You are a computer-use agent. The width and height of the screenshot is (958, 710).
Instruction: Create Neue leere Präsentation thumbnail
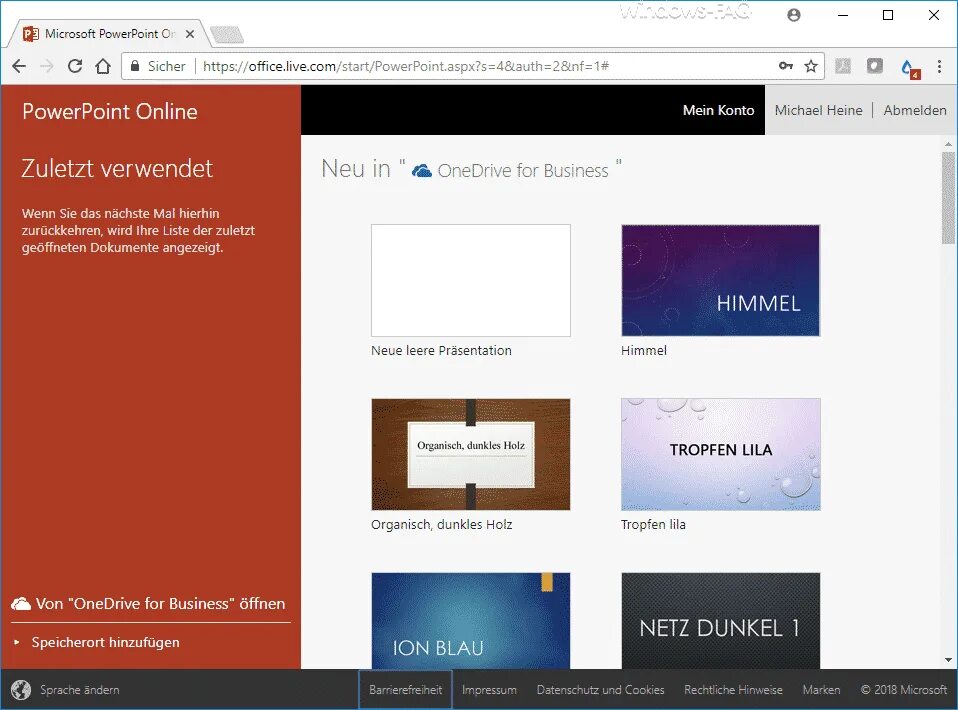tap(471, 280)
